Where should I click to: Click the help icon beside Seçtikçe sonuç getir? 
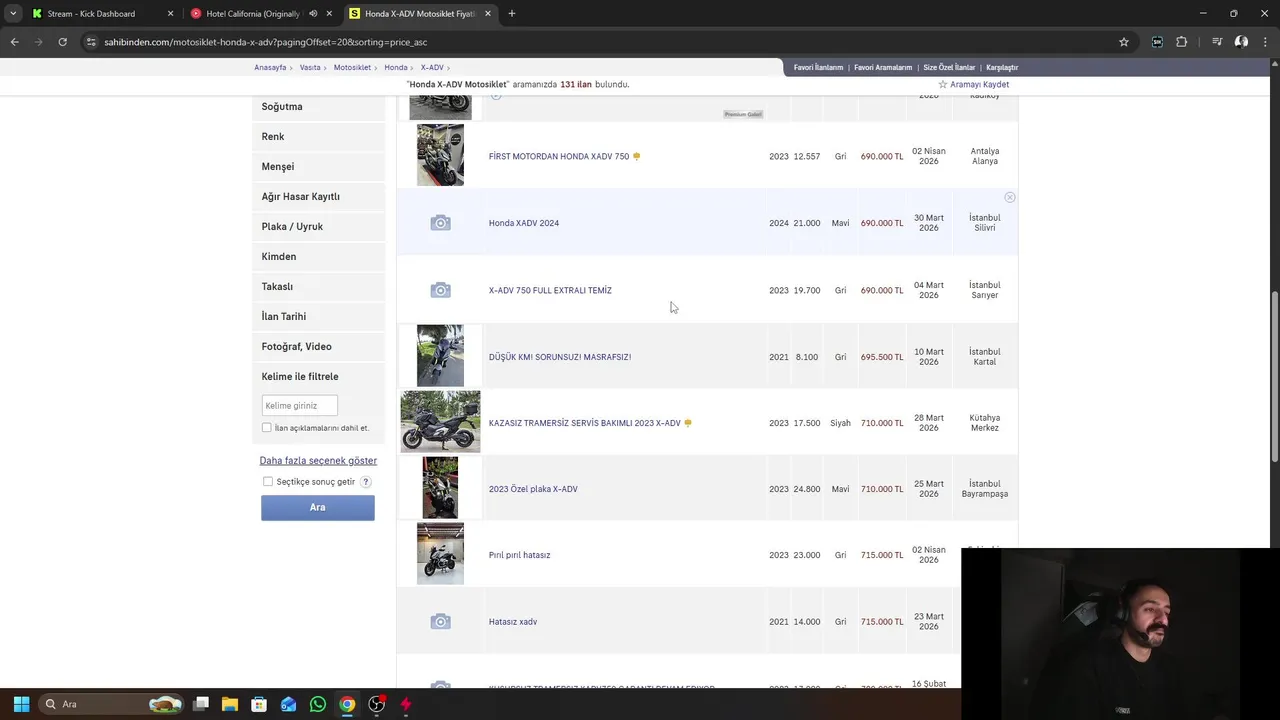pyautogui.click(x=366, y=482)
